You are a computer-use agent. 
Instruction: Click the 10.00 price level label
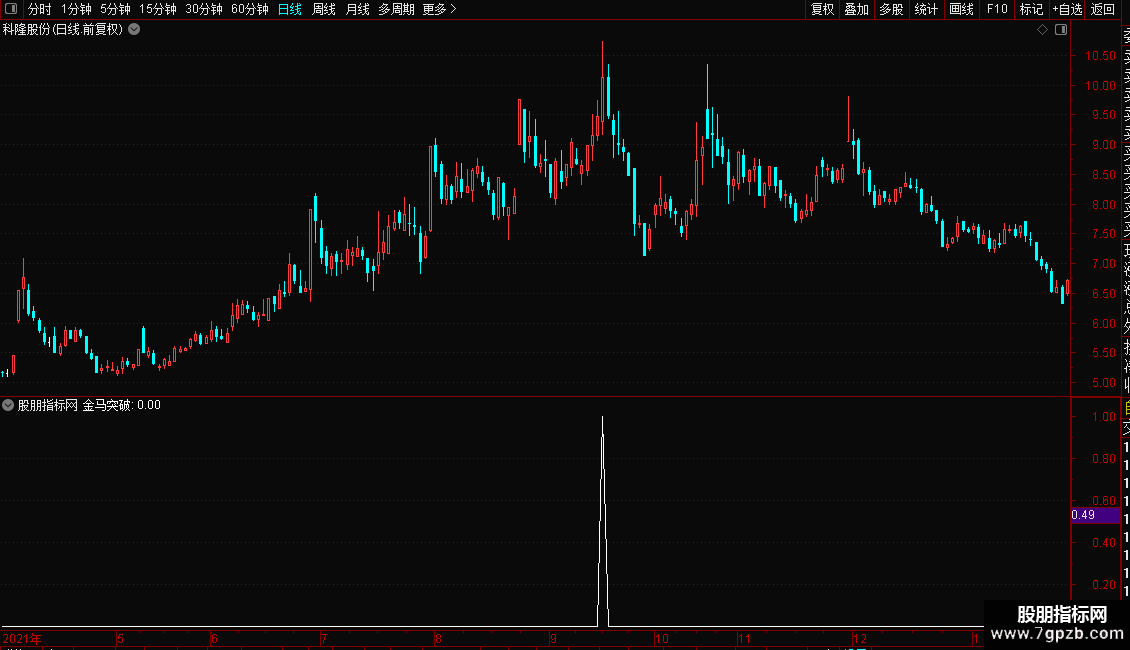click(x=1100, y=85)
